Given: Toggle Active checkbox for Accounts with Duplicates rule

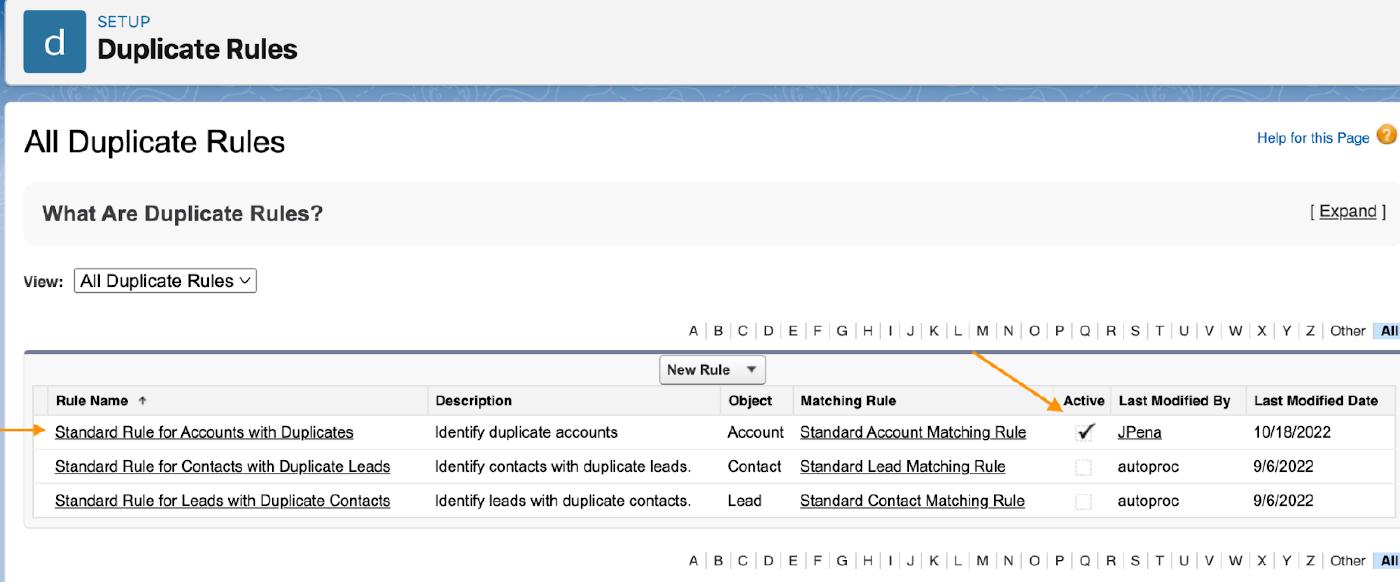Looking at the screenshot, I should [x=1084, y=433].
